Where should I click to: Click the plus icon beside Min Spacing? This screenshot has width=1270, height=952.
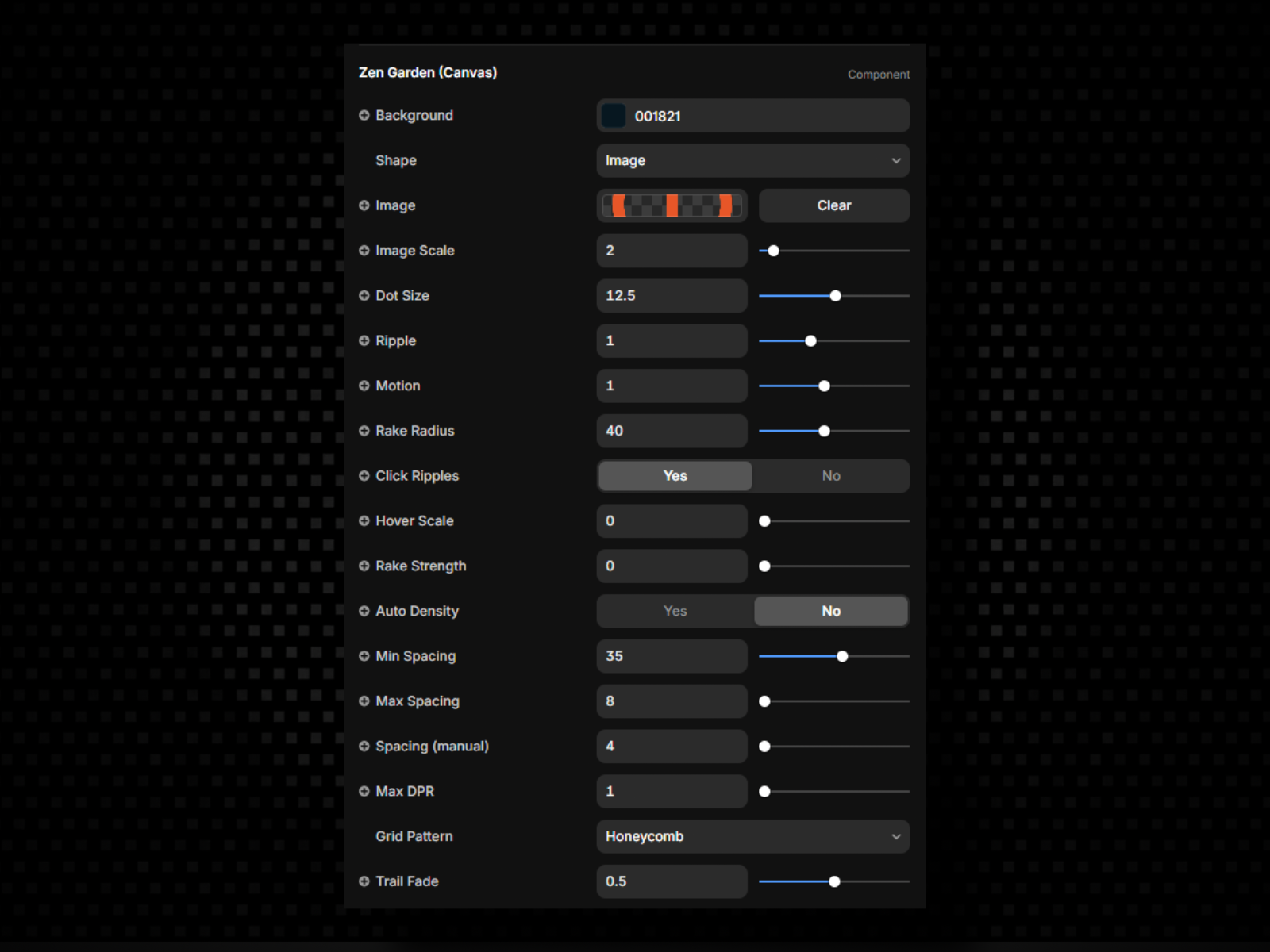364,656
